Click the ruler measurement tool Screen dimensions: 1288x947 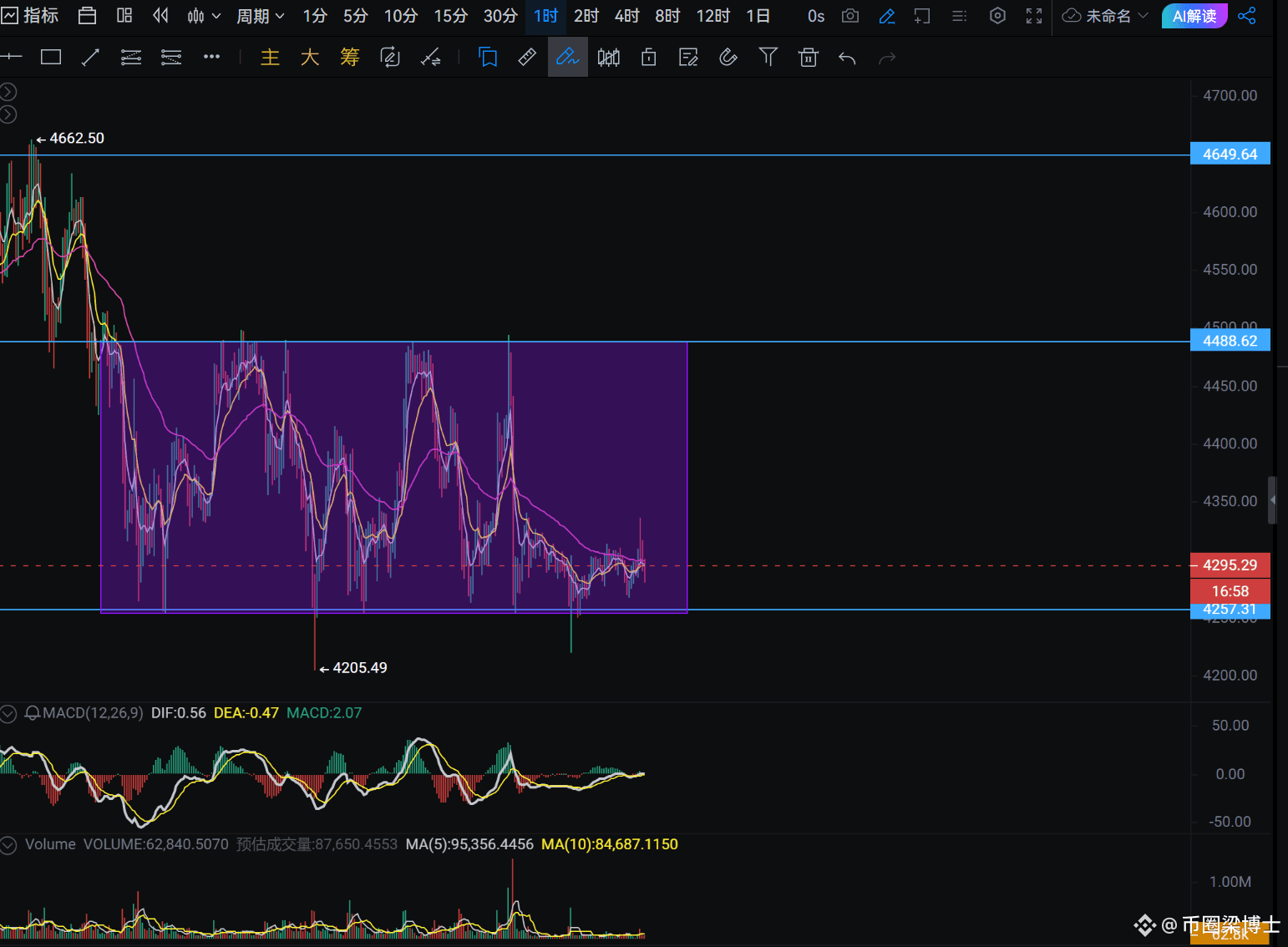coord(527,58)
